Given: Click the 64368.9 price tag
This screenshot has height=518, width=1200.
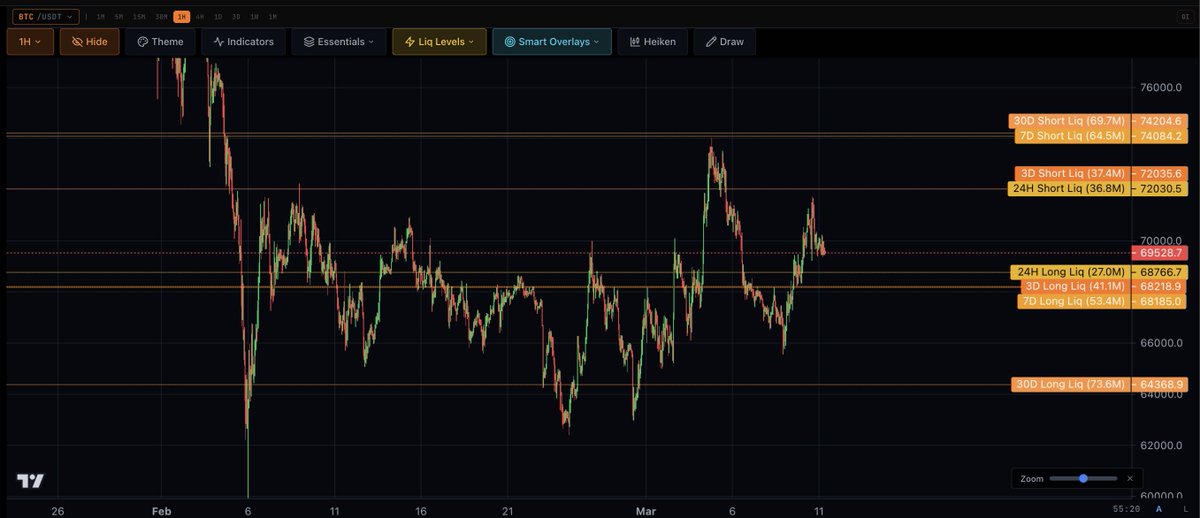Looking at the screenshot, I should coord(1161,384).
